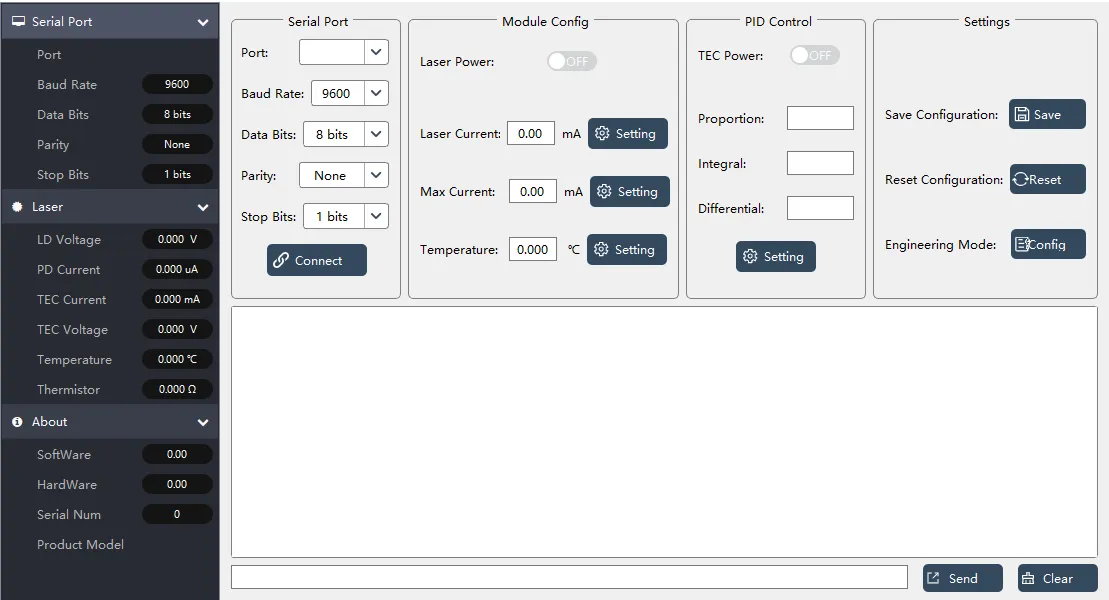This screenshot has width=1109, height=600.
Task: Click the link icon on Connect button
Action: tap(281, 260)
